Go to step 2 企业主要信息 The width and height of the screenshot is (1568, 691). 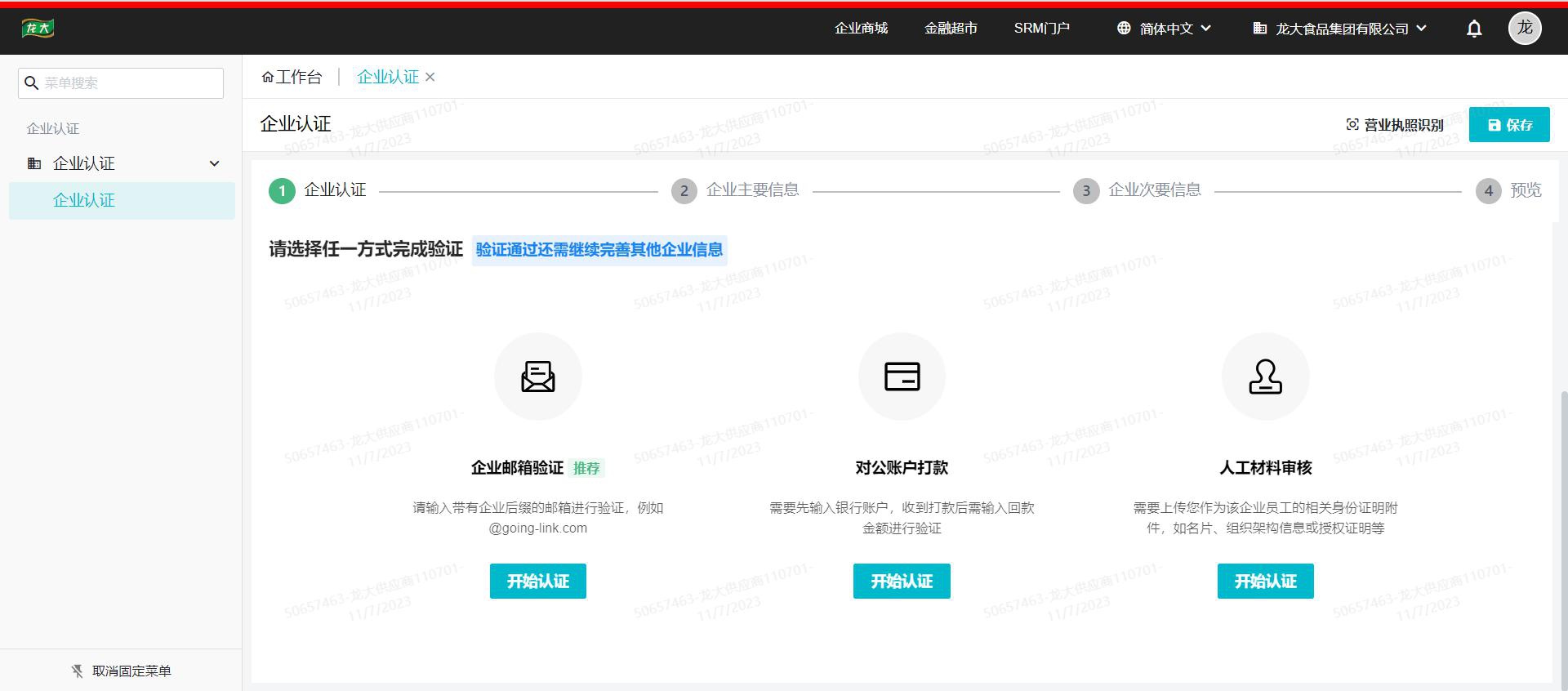(734, 190)
